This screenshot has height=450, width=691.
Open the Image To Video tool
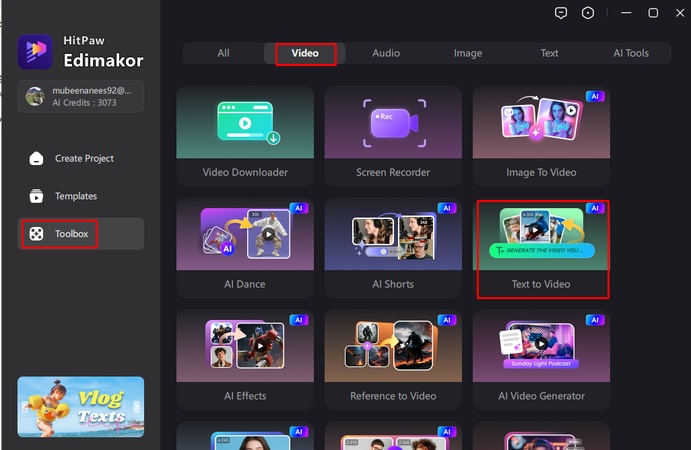pos(541,136)
